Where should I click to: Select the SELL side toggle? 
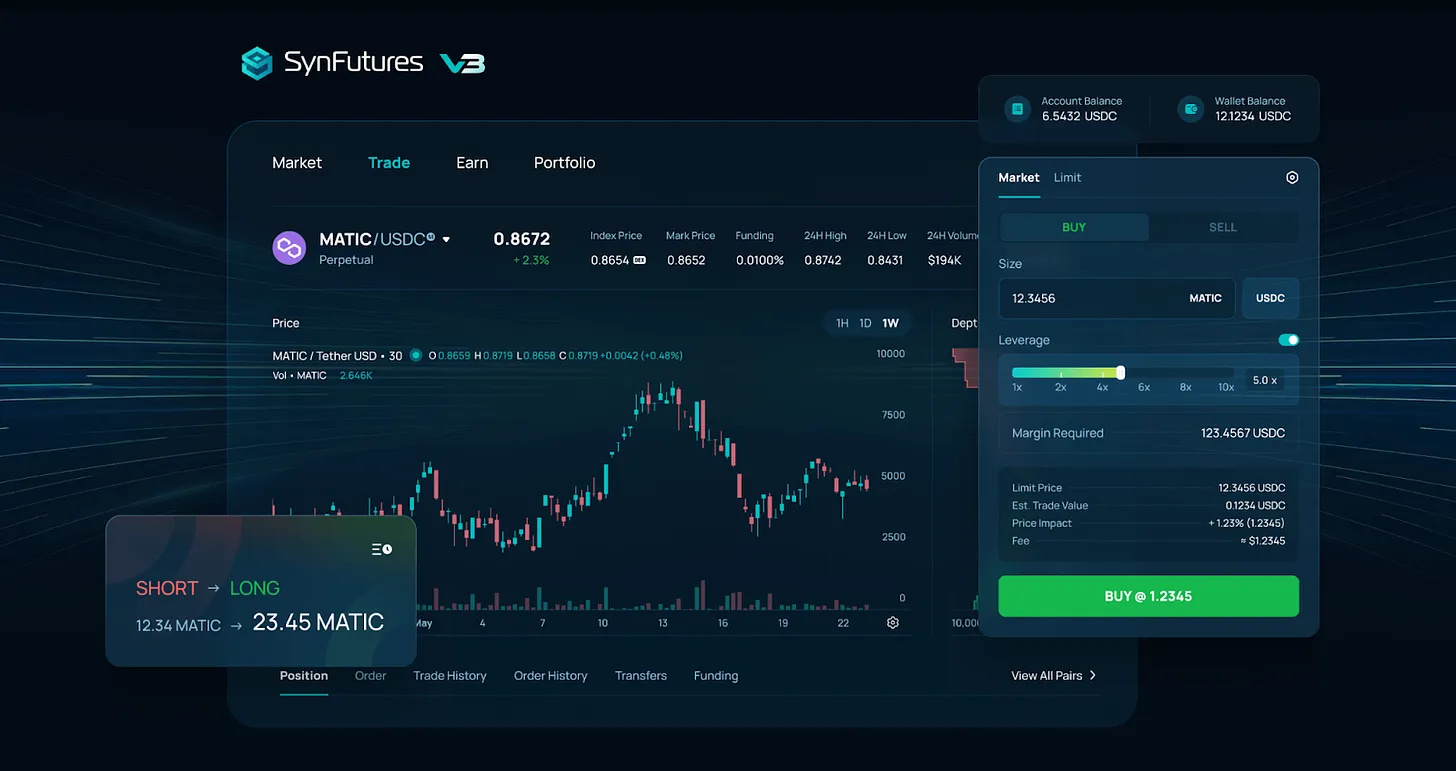[1223, 227]
